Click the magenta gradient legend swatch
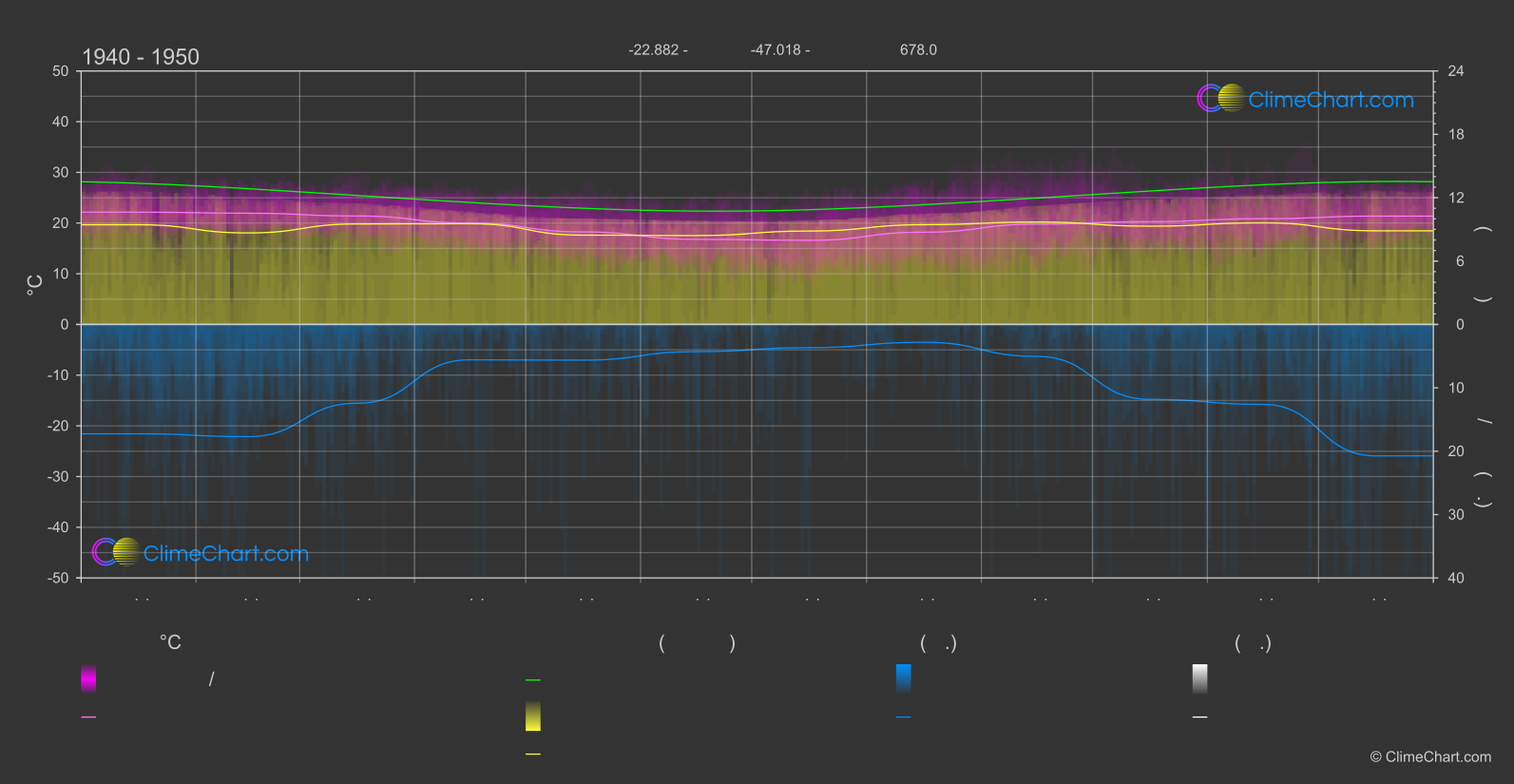The height and width of the screenshot is (784, 1514). [88, 679]
